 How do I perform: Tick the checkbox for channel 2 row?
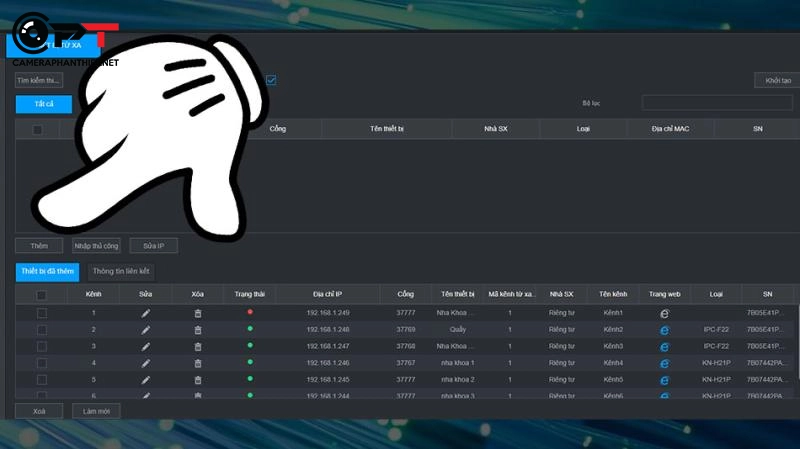click(41, 330)
